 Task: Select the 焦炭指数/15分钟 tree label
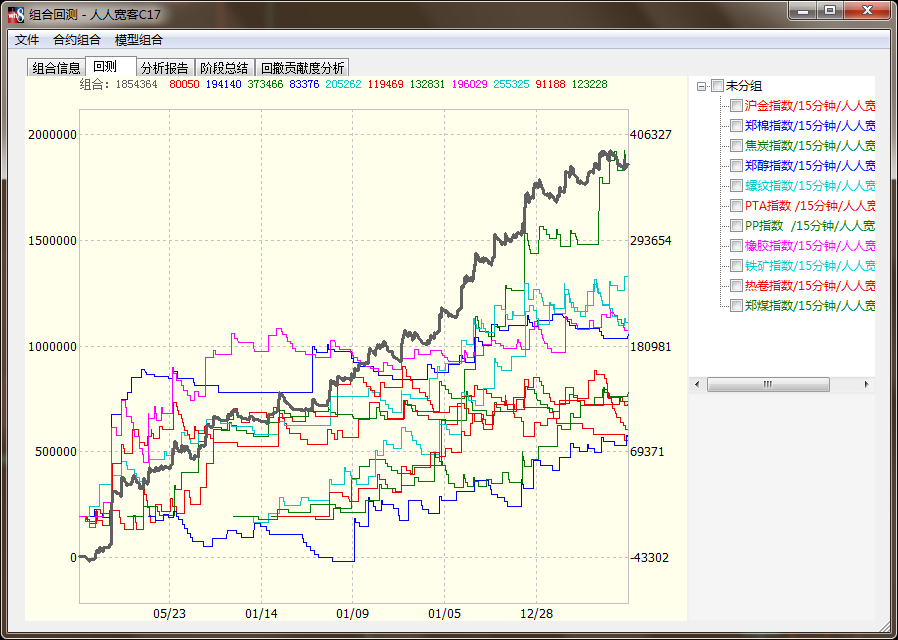point(810,145)
